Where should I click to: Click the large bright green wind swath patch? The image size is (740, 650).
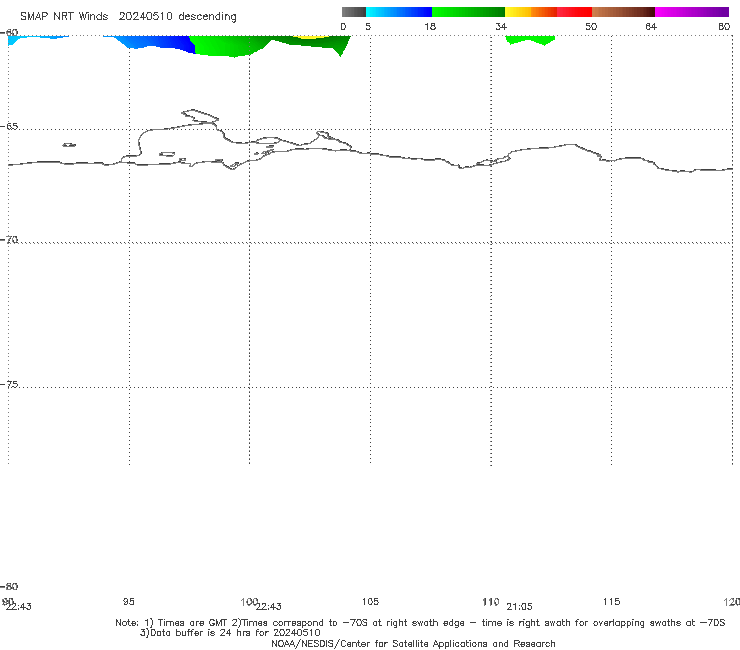pos(227,46)
